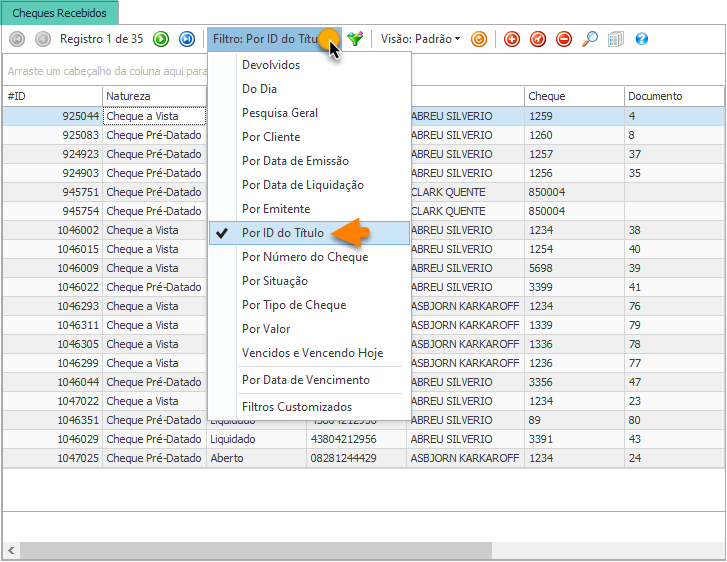727x562 pixels.
Task: Open search with magnifying glass icon
Action: 590,39
